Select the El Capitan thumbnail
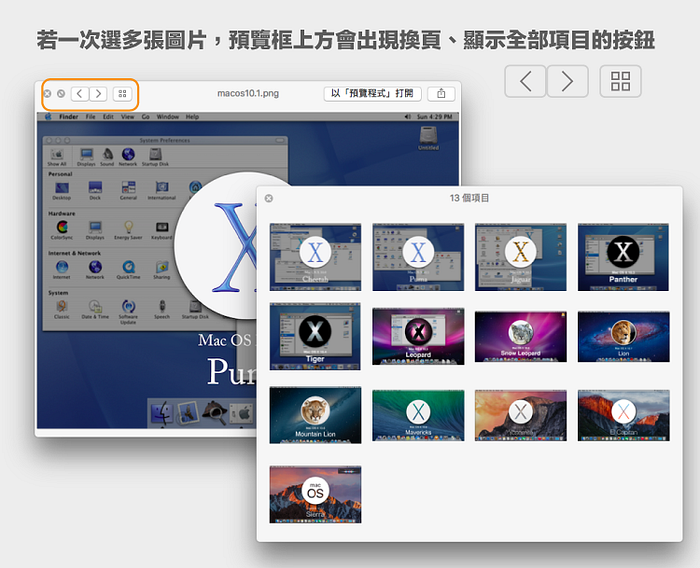The height and width of the screenshot is (568, 700). (623, 415)
